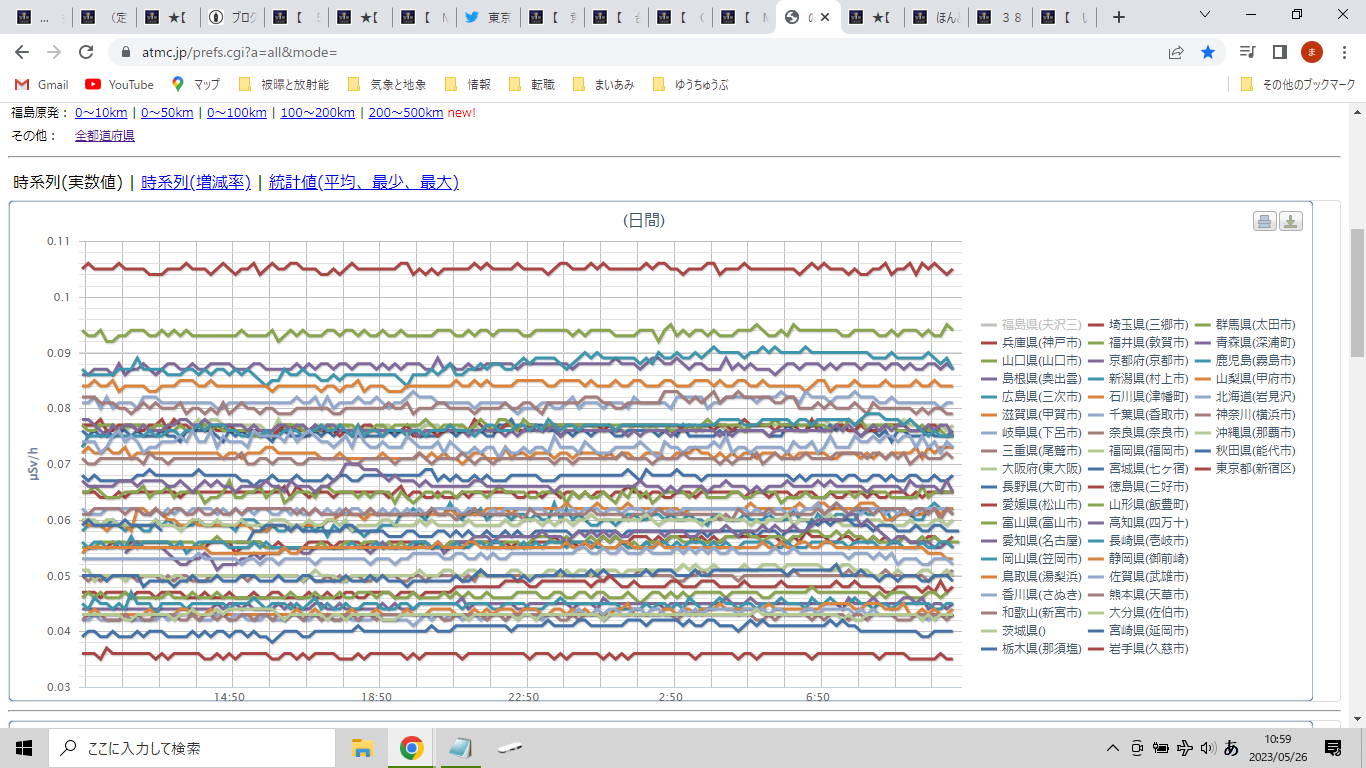Open File Explorer from the taskbar
This screenshot has height=768, width=1366.
pos(362,747)
